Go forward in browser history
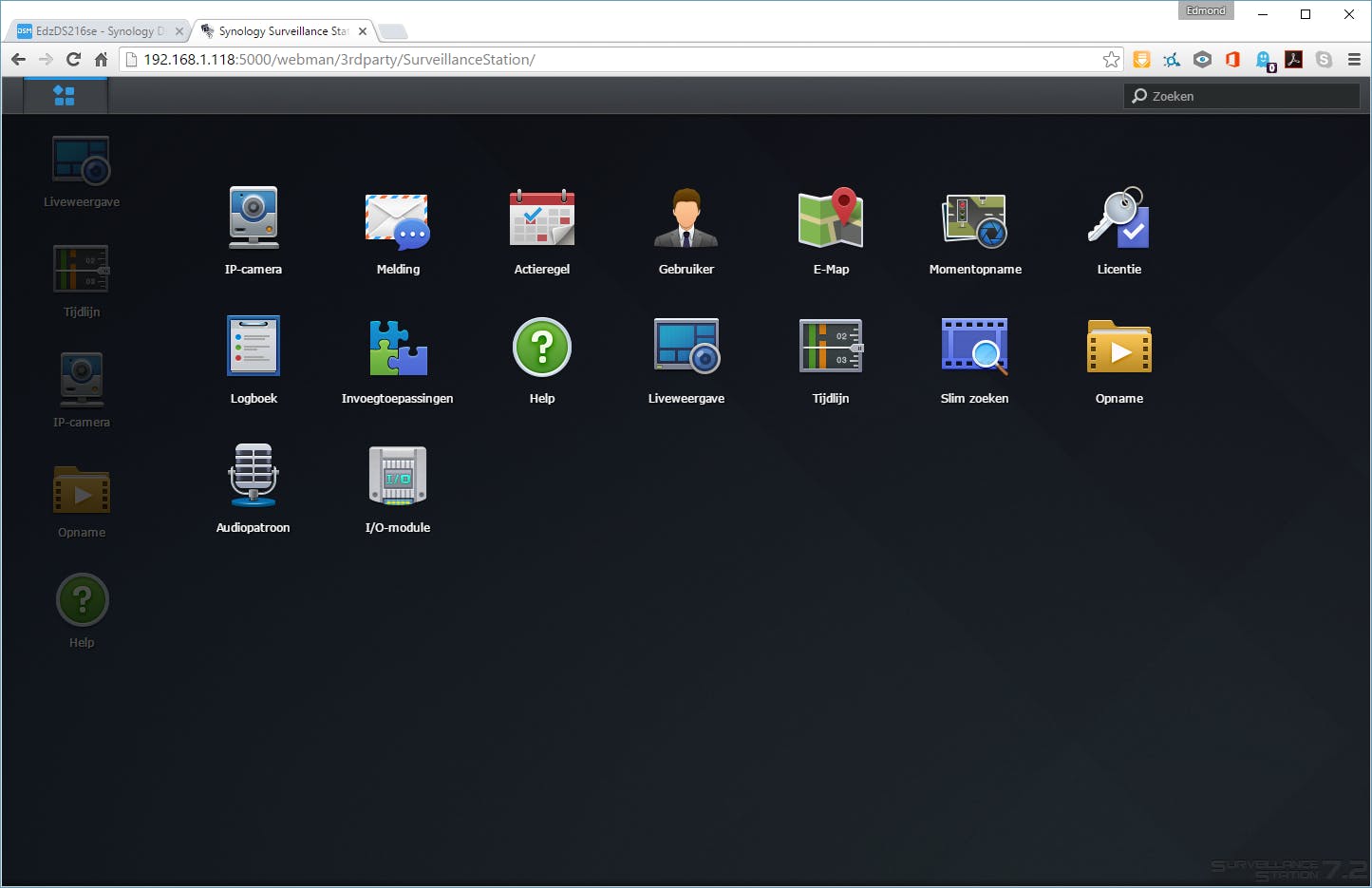Image resolution: width=1372 pixels, height=888 pixels. pyautogui.click(x=46, y=60)
